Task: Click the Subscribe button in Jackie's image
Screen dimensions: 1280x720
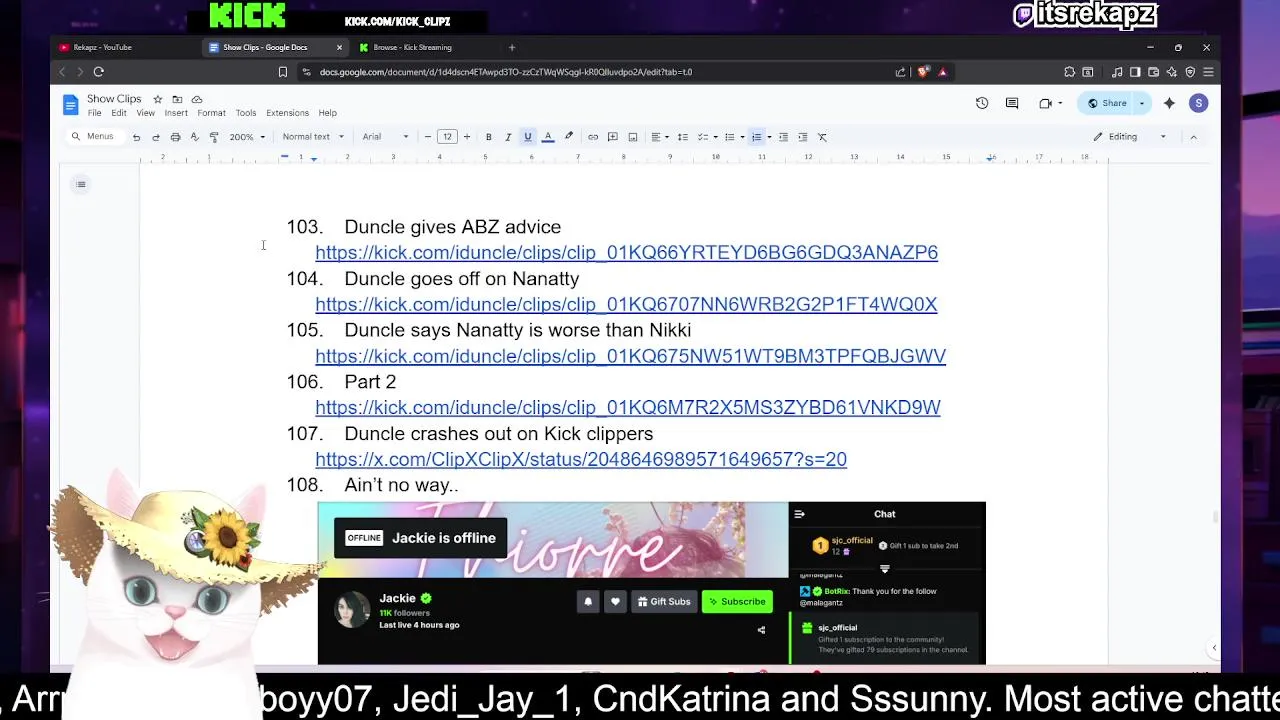Action: pyautogui.click(x=737, y=601)
